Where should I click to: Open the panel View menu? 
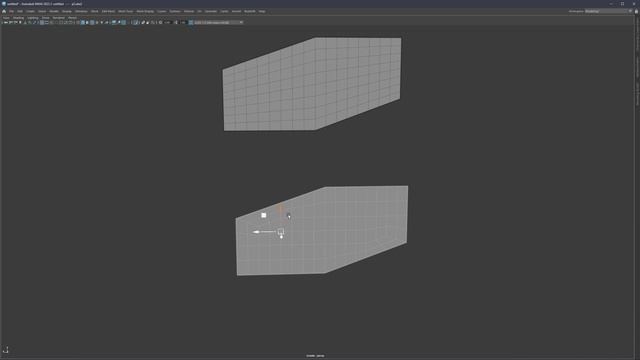[6, 18]
